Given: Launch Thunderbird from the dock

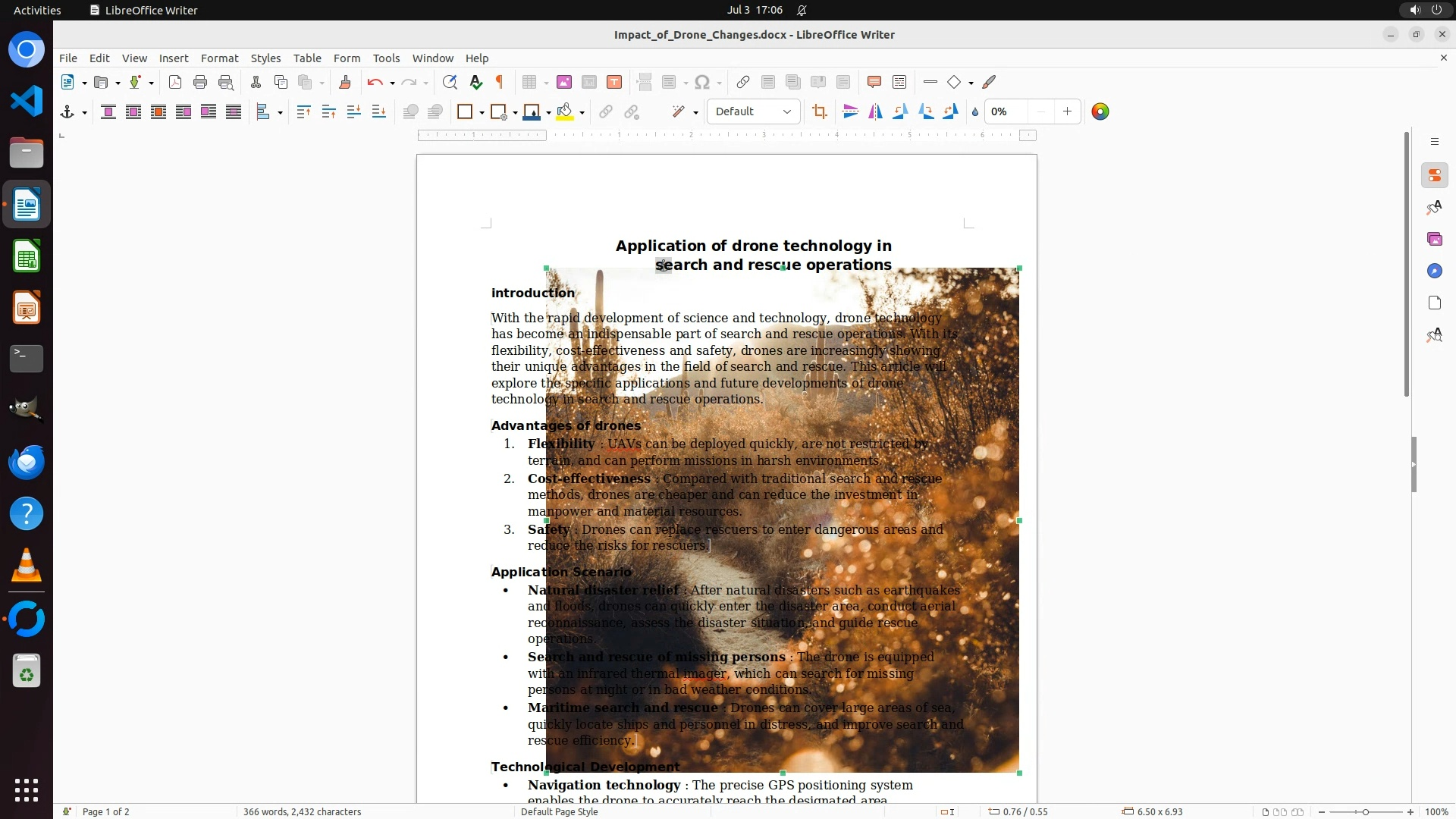Looking at the screenshot, I should coord(27,462).
